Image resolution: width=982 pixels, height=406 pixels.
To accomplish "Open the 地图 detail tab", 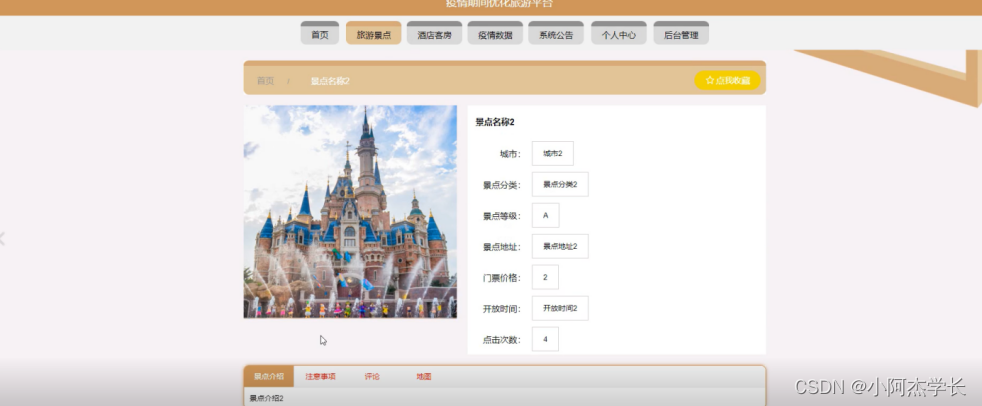I will 423,377.
